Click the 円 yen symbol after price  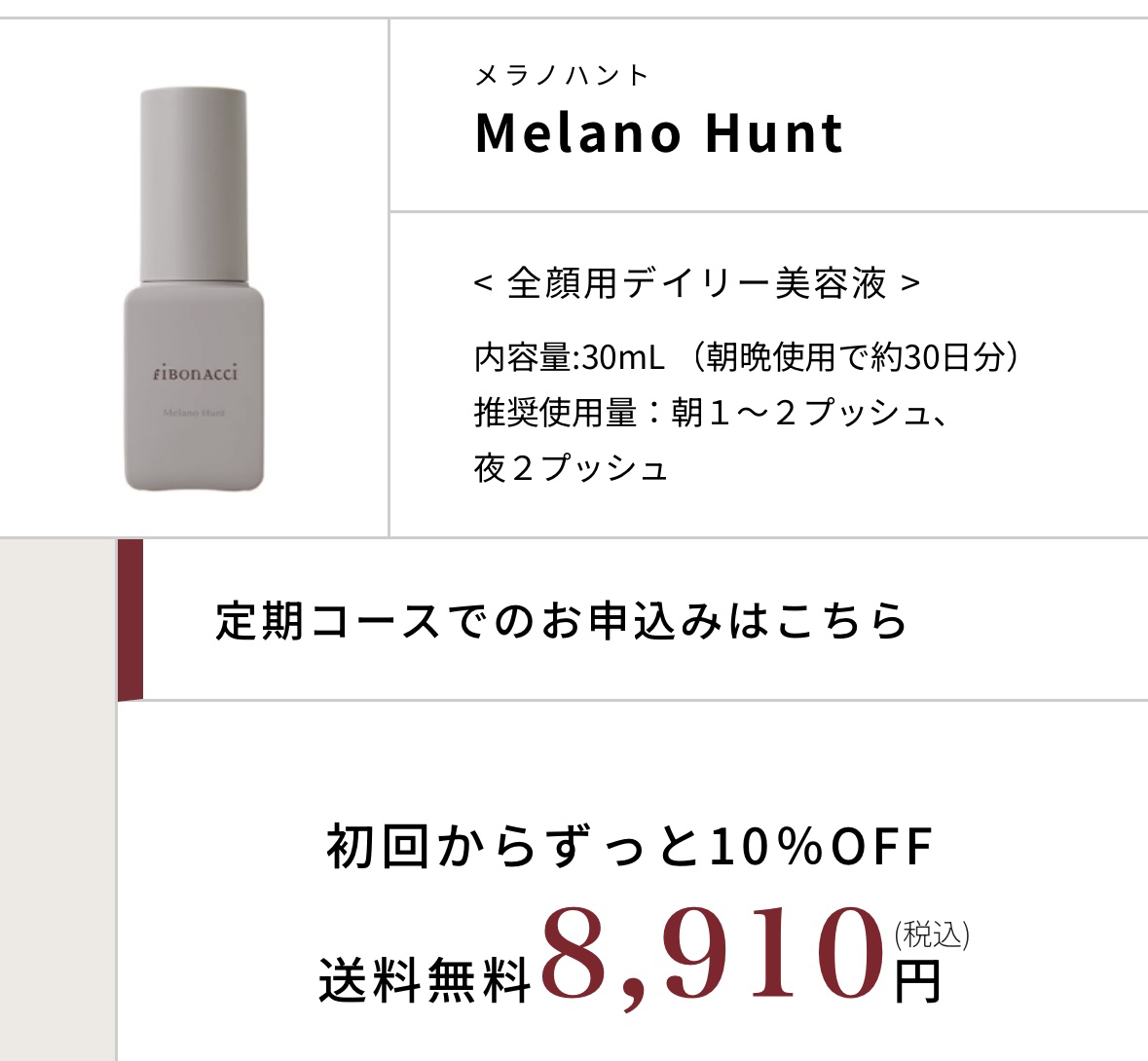click(x=917, y=982)
